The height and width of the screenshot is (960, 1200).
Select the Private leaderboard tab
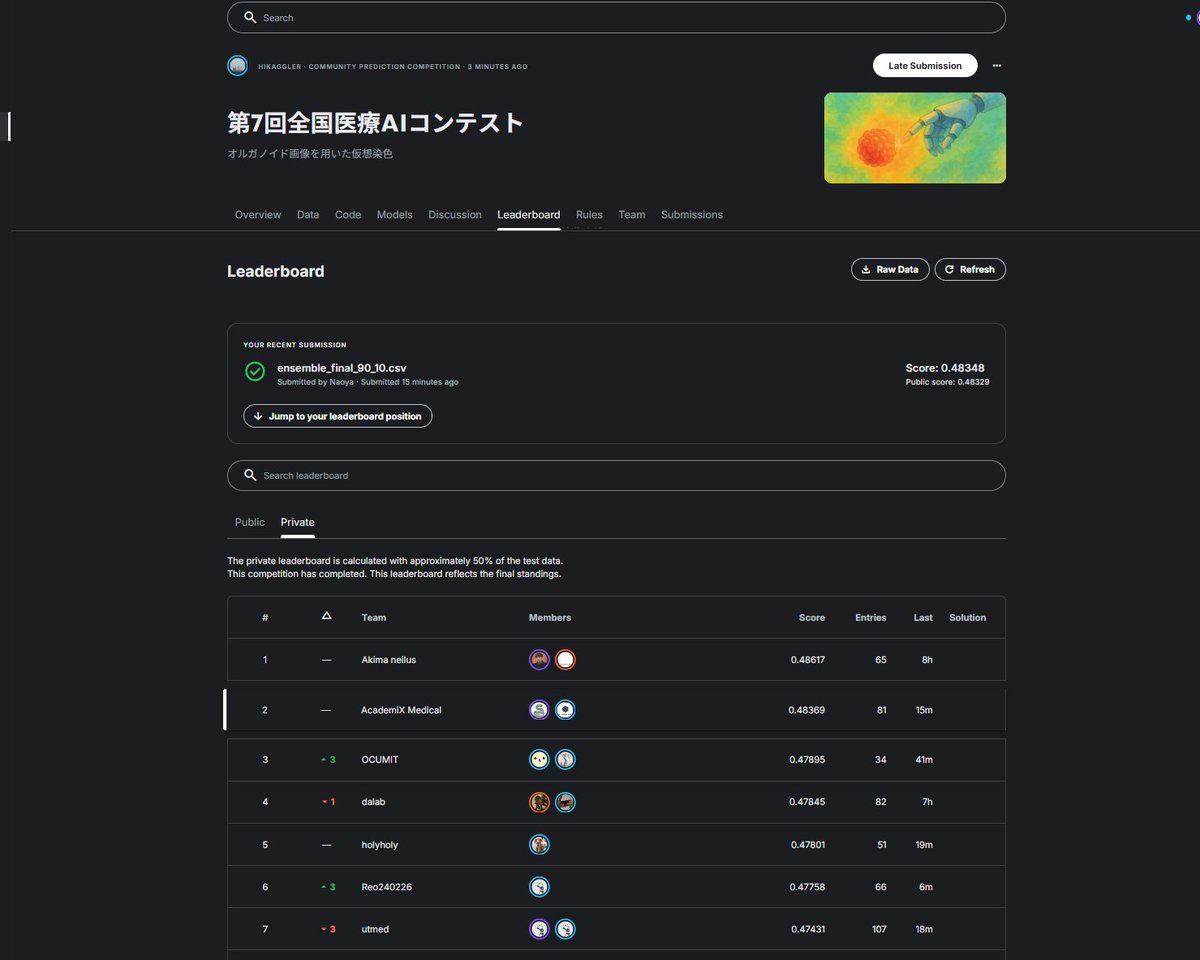(x=297, y=522)
